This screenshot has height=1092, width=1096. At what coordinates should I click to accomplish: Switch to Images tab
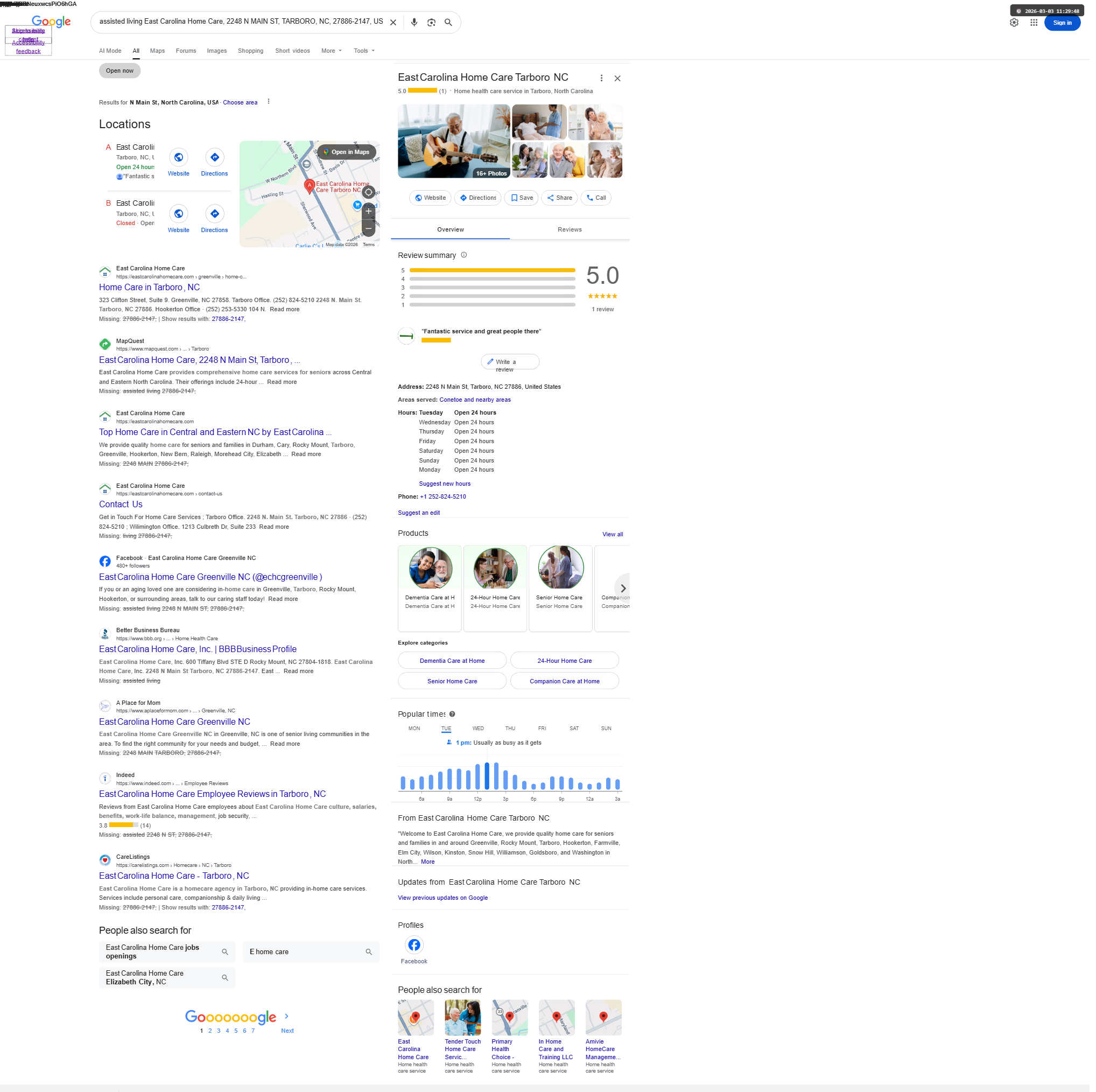[218, 51]
